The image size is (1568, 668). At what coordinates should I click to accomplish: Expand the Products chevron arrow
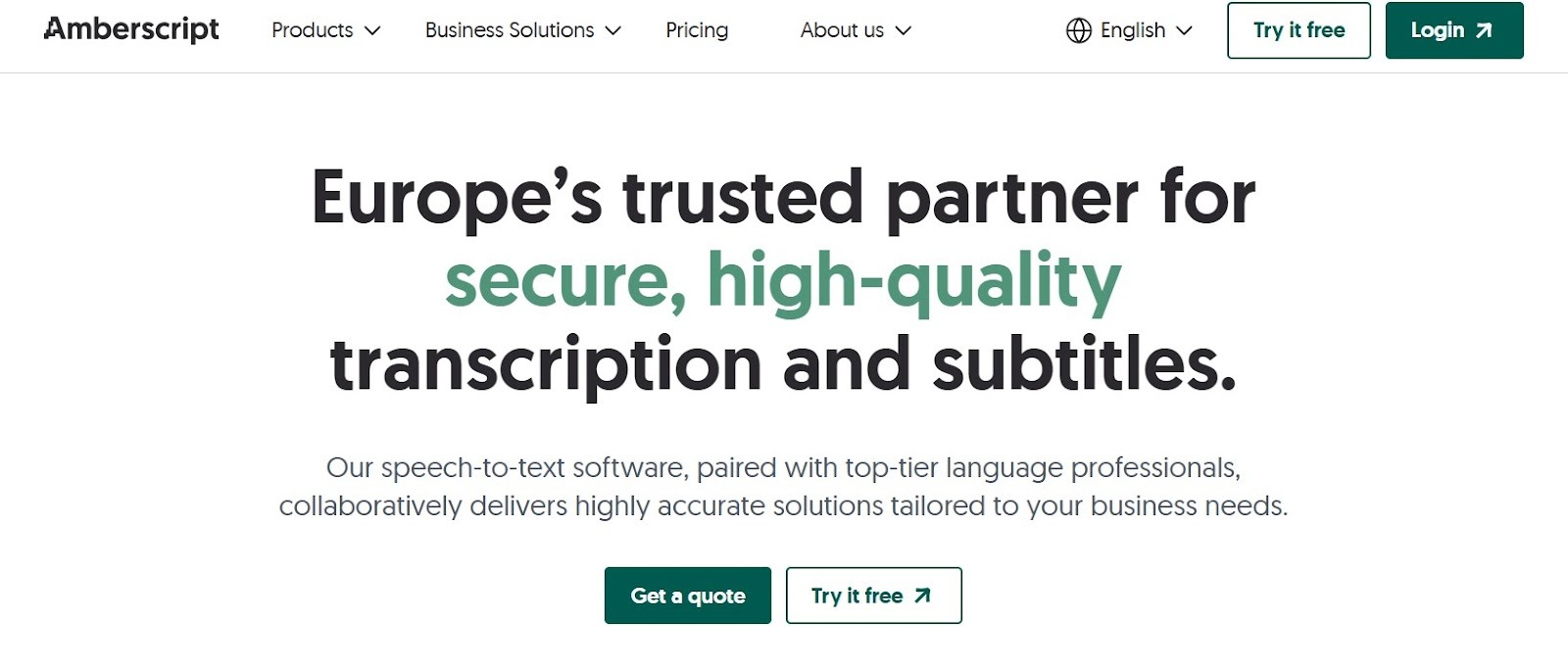(x=372, y=30)
